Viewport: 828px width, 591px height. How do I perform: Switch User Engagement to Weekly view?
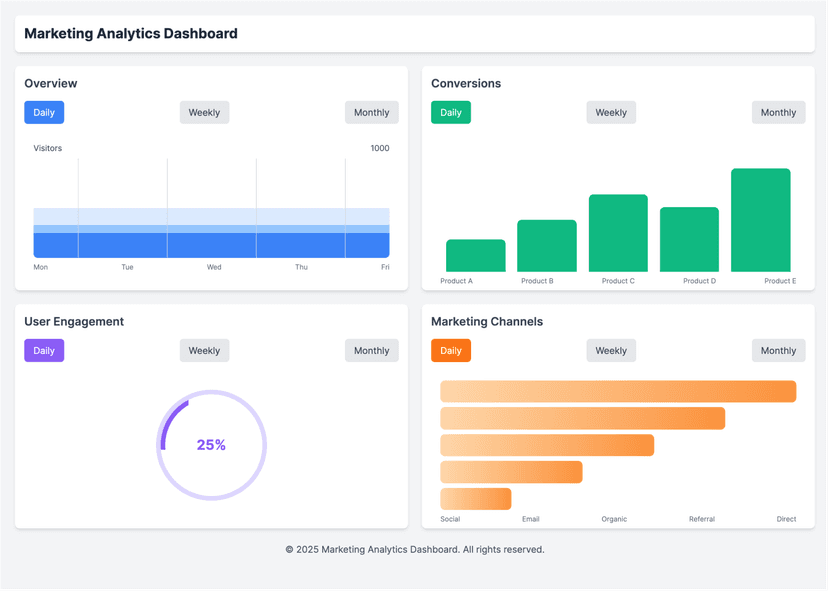(204, 350)
